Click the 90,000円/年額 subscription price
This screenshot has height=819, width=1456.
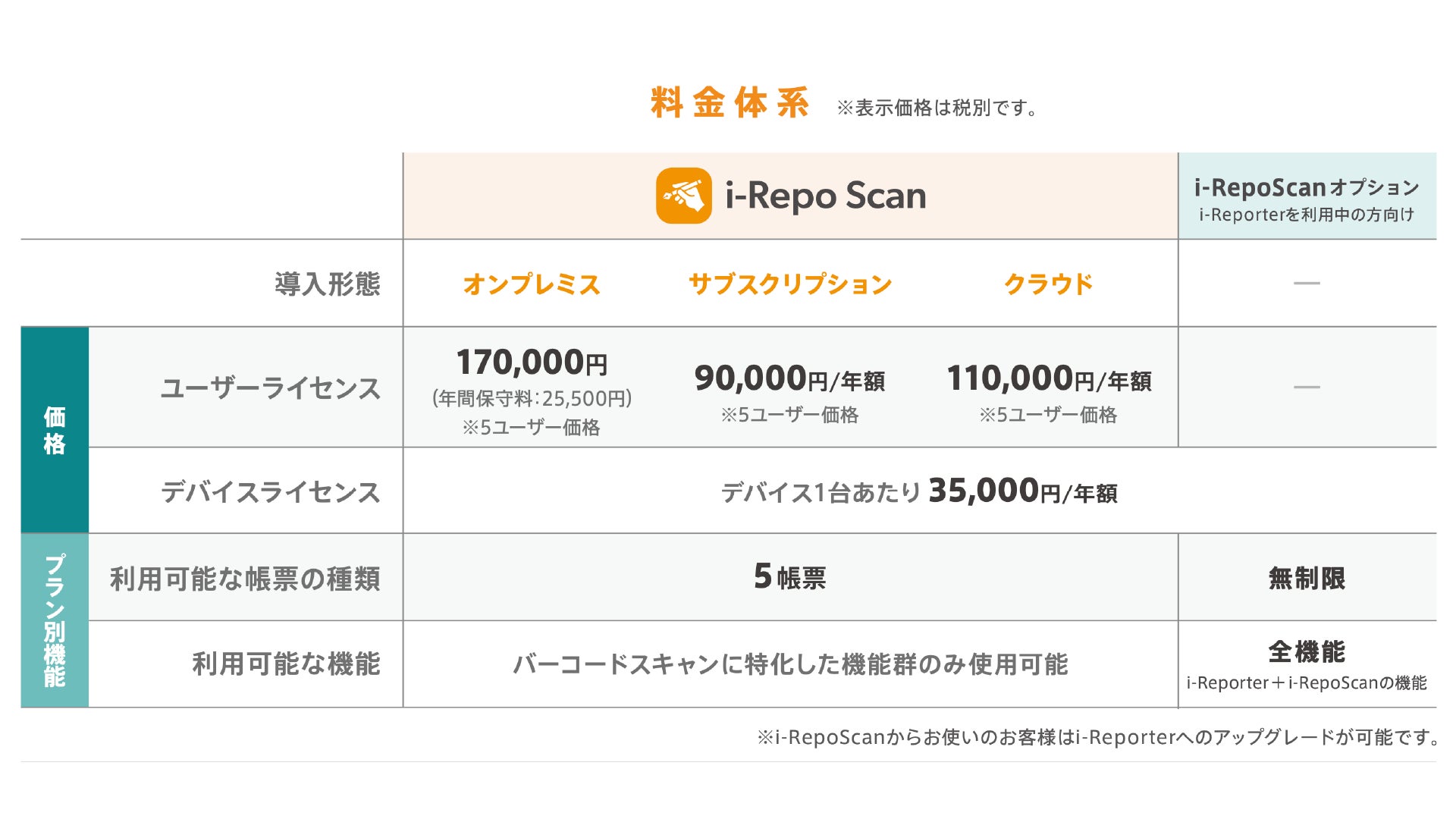point(789,378)
